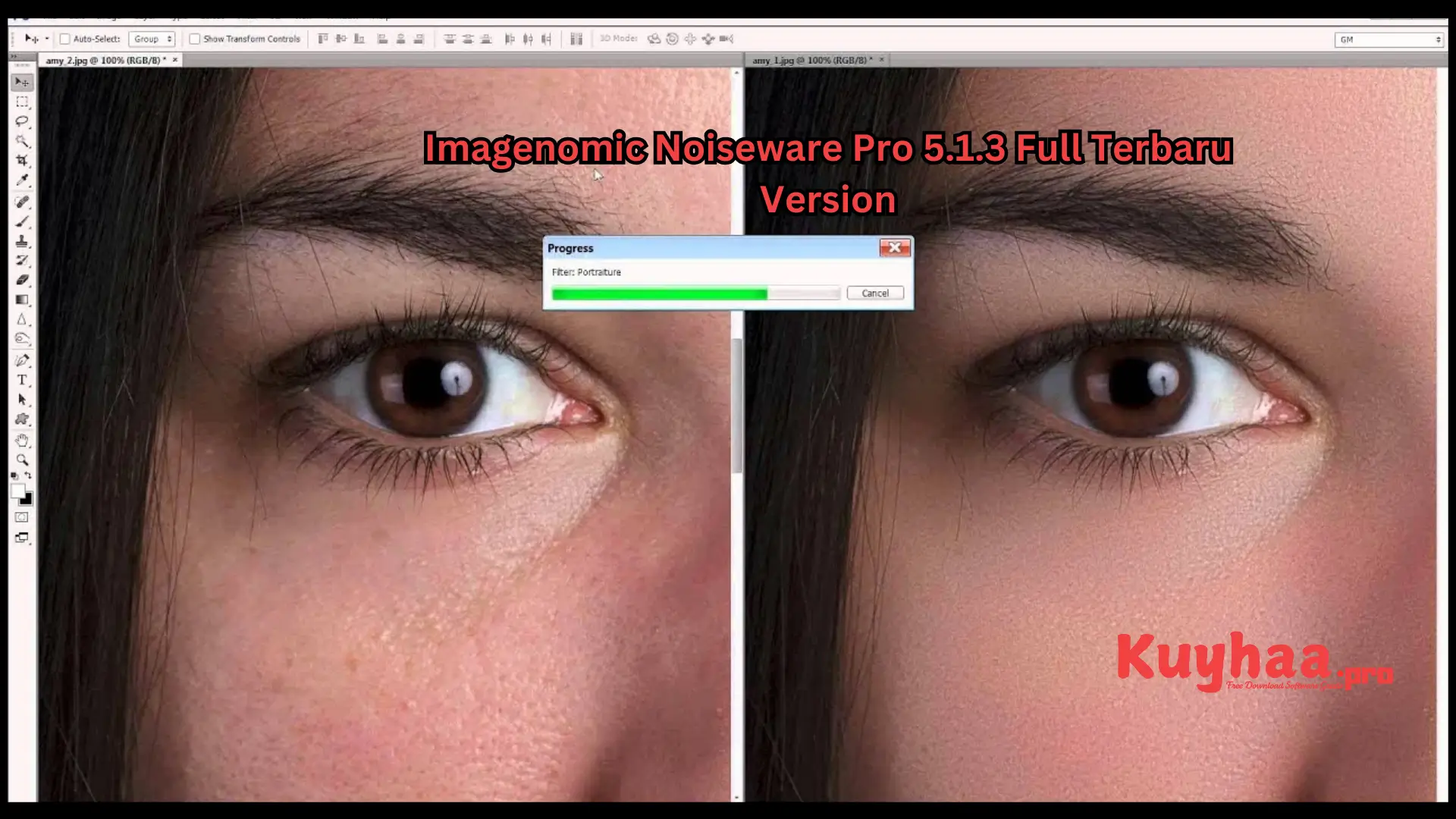Click Align Horizontal Centers icon
The width and height of the screenshot is (1456, 819).
coord(401,39)
